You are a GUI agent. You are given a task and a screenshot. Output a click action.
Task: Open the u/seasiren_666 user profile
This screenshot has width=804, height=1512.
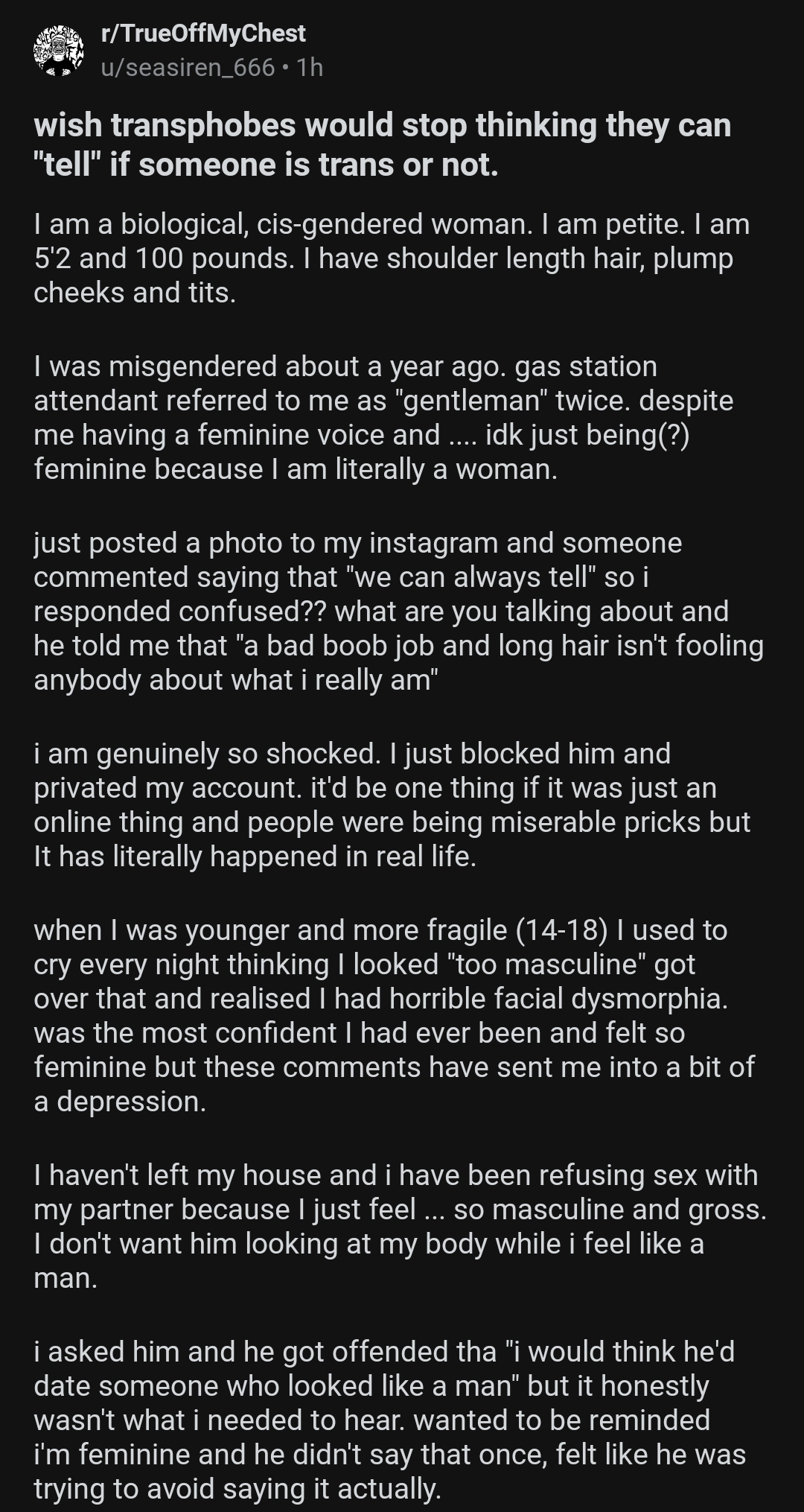tap(188, 68)
